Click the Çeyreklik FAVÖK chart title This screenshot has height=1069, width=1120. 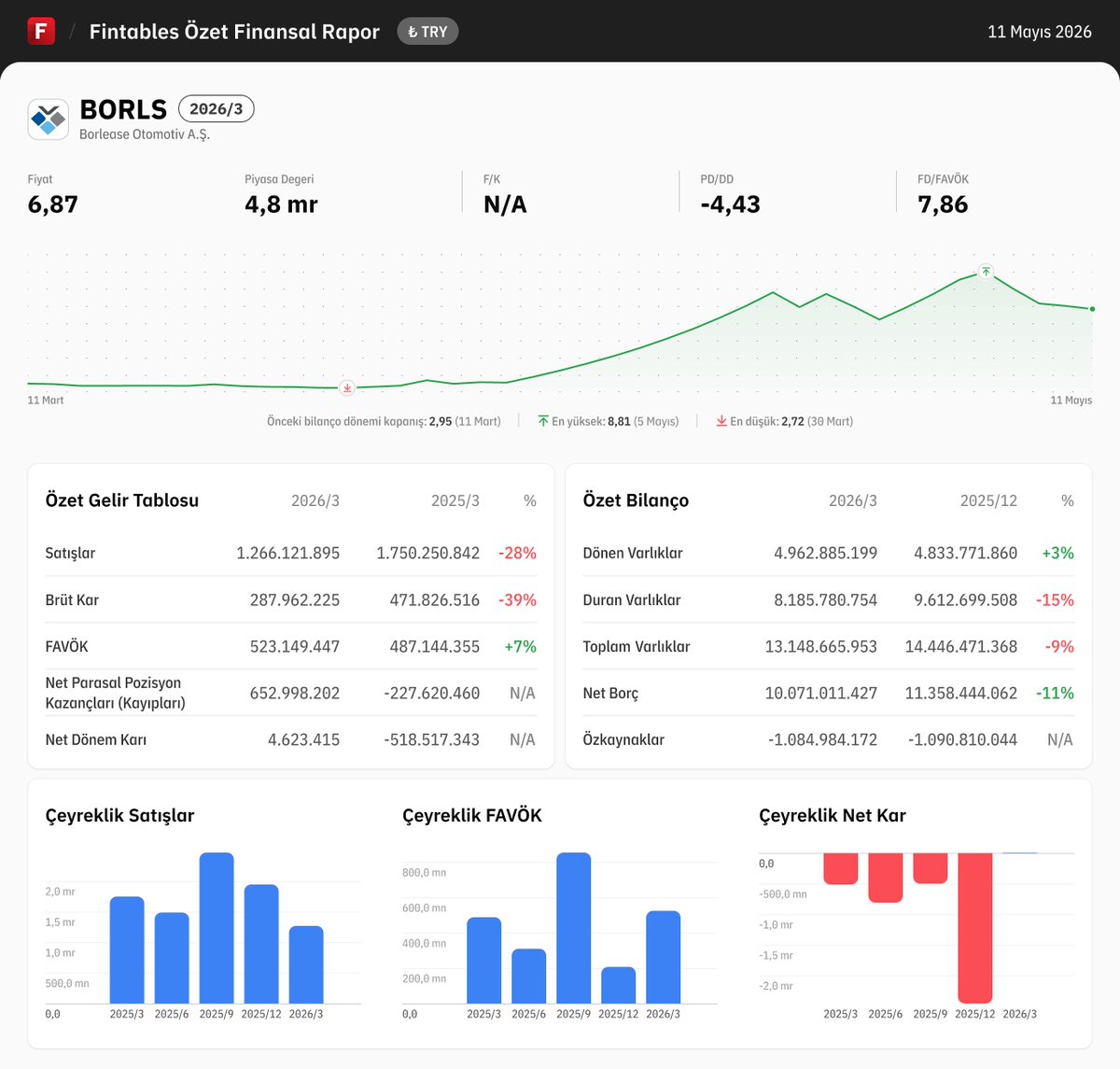click(472, 815)
